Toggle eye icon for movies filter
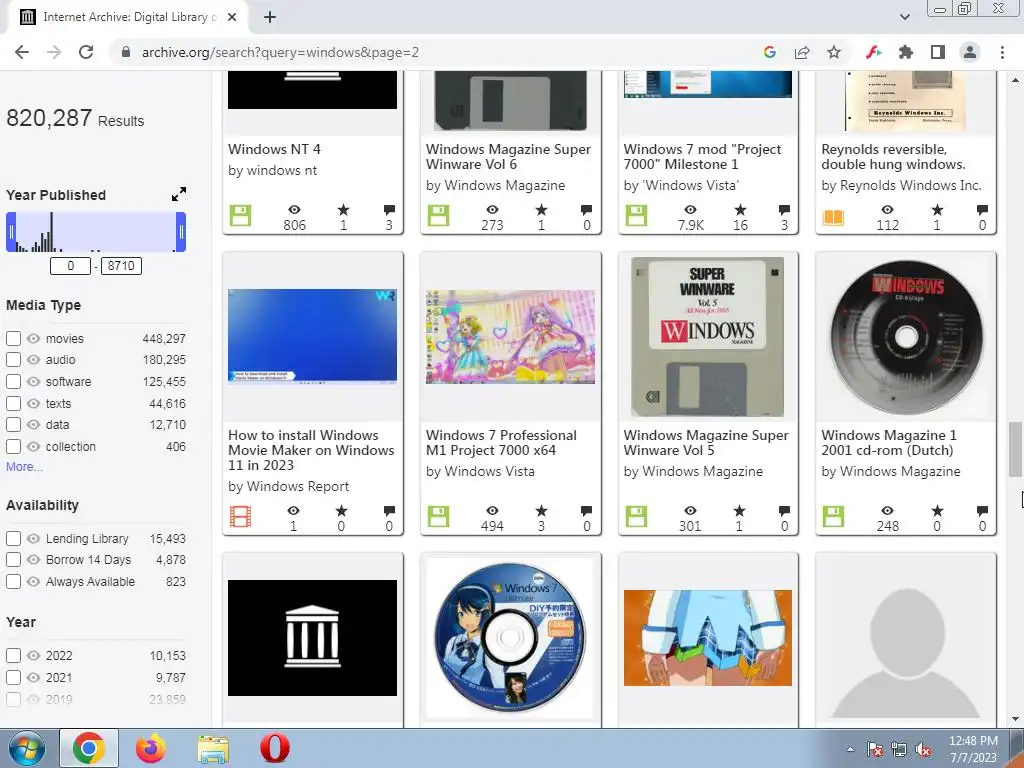Screen dimensions: 1024x768 [33, 338]
